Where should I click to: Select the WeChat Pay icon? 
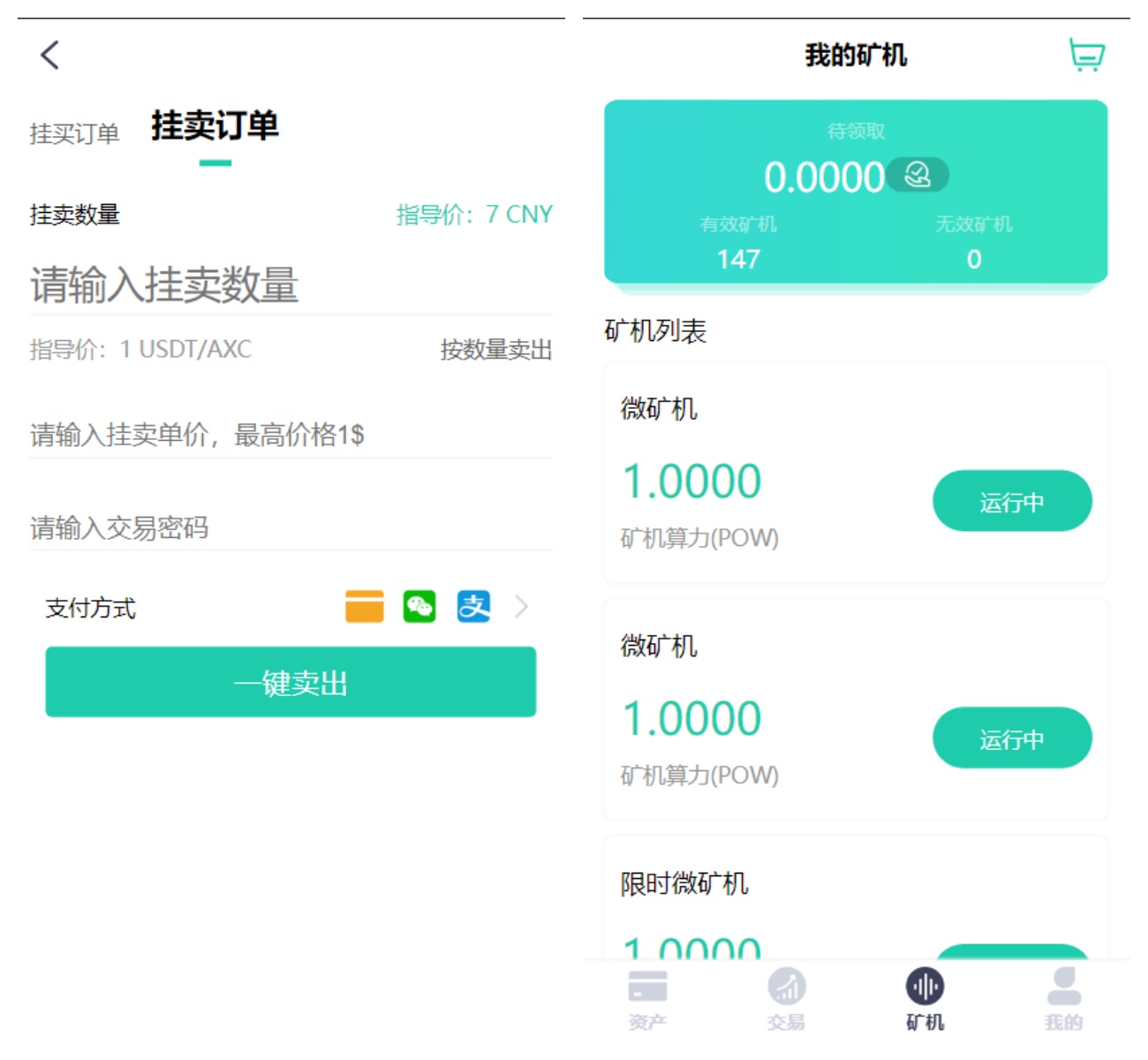tap(419, 607)
